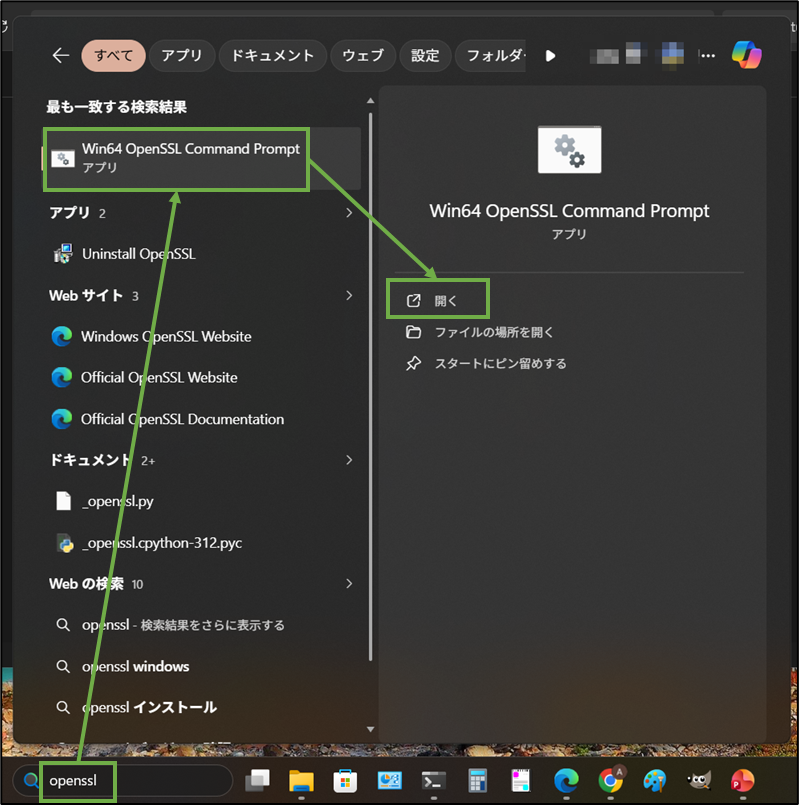This screenshot has width=799, height=805.
Task: Open the notepad-style icon on taskbar
Action: pyautogui.click(x=521, y=781)
